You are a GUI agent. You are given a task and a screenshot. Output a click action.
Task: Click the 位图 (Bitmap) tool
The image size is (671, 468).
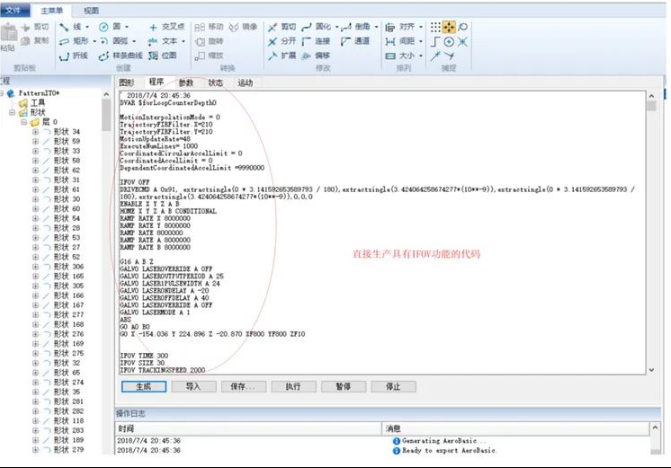[x=165, y=56]
